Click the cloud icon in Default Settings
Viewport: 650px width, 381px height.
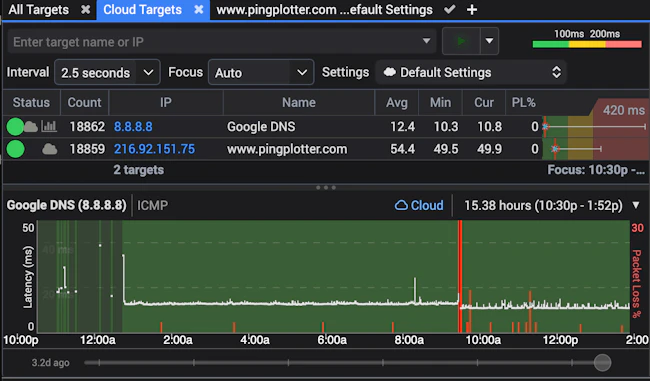tap(390, 72)
